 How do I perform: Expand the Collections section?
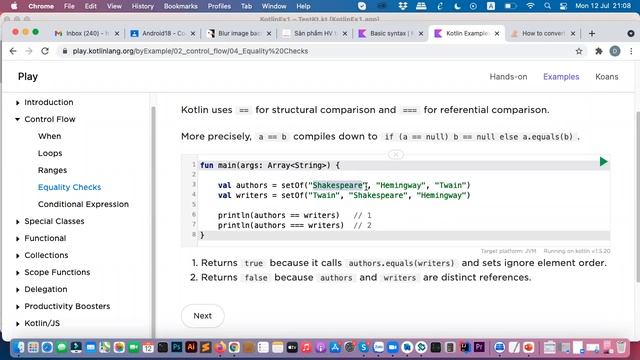coord(18,256)
